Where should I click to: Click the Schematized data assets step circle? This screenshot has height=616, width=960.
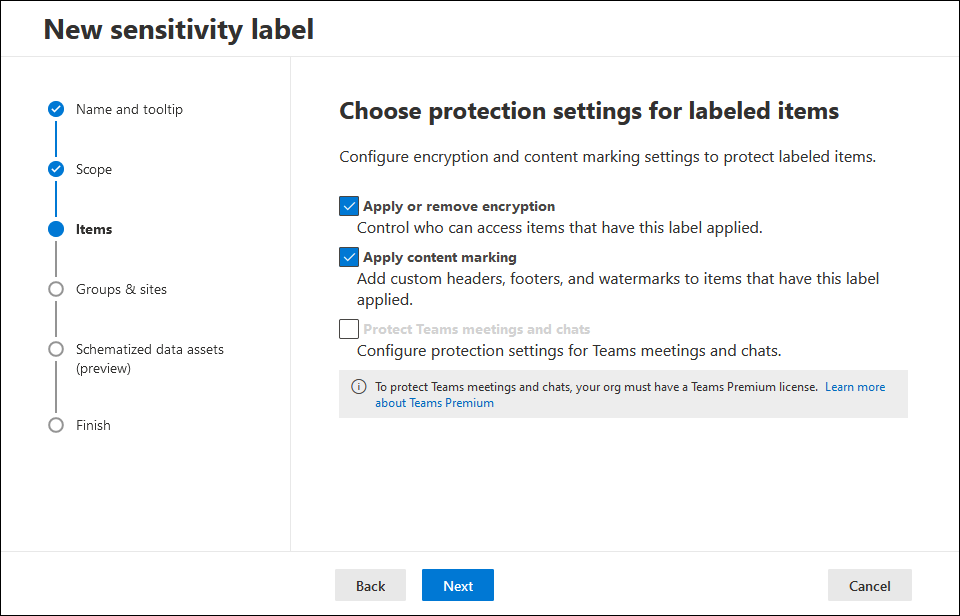[56, 349]
